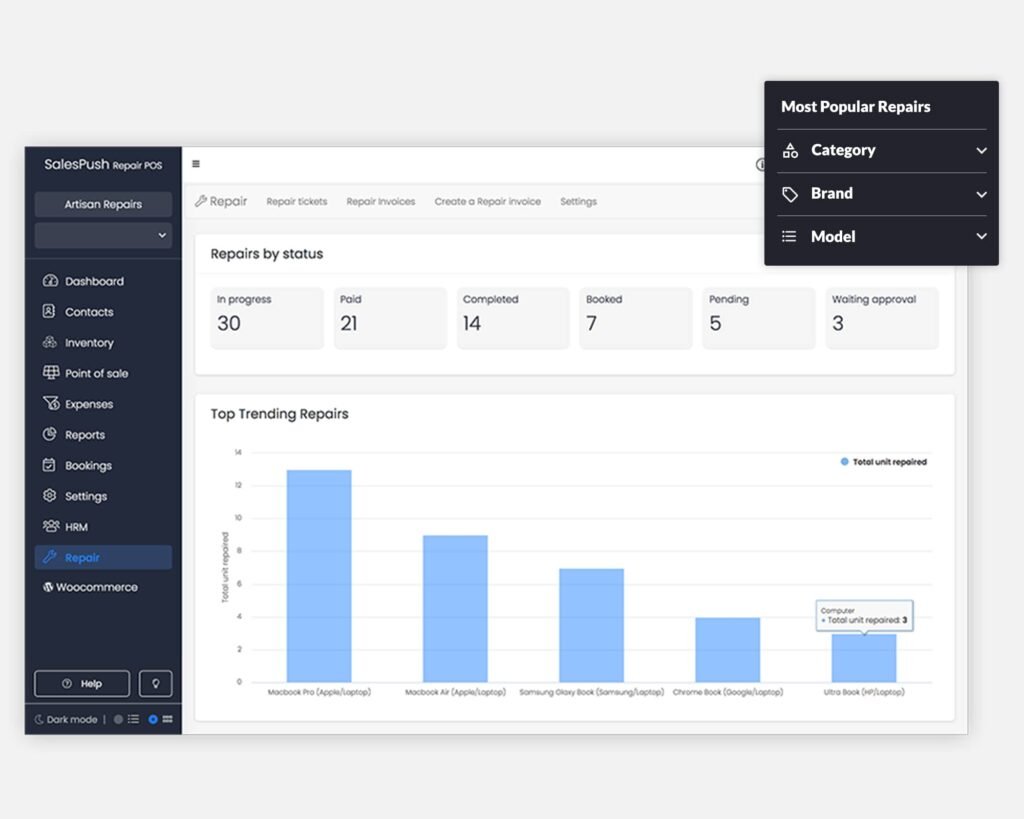Expand the Brand filter chevron

pyautogui.click(x=981, y=194)
